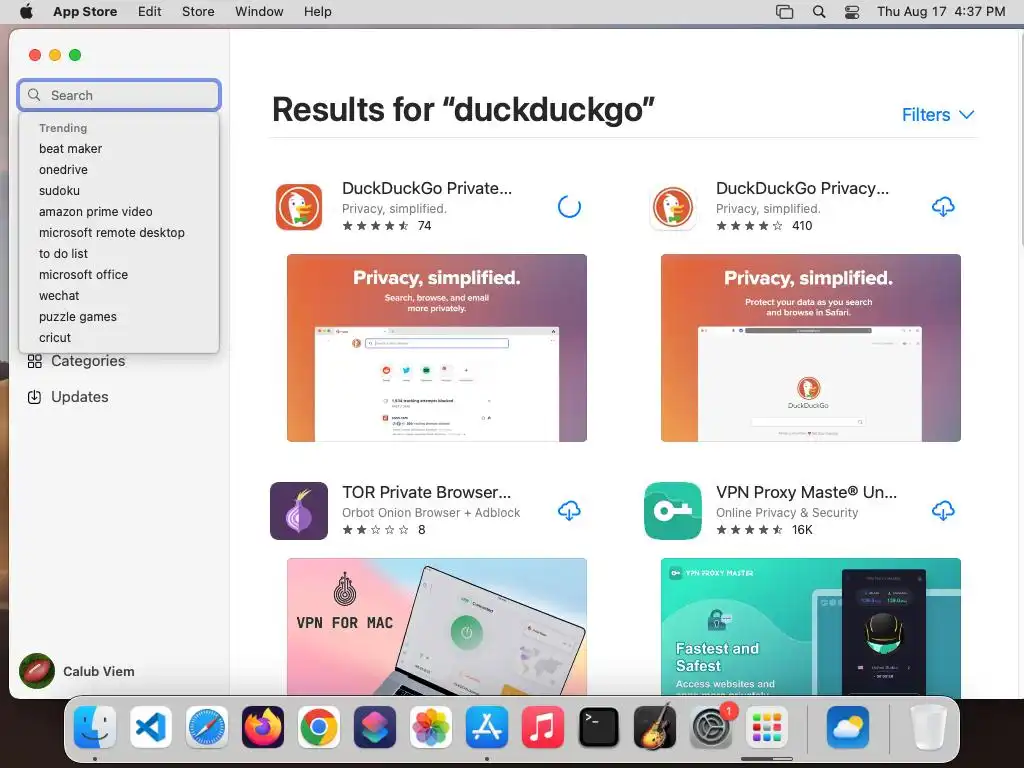Download VPN Proxy Master via cloud icon
Viewport: 1024px width, 768px height.
pos(942,511)
